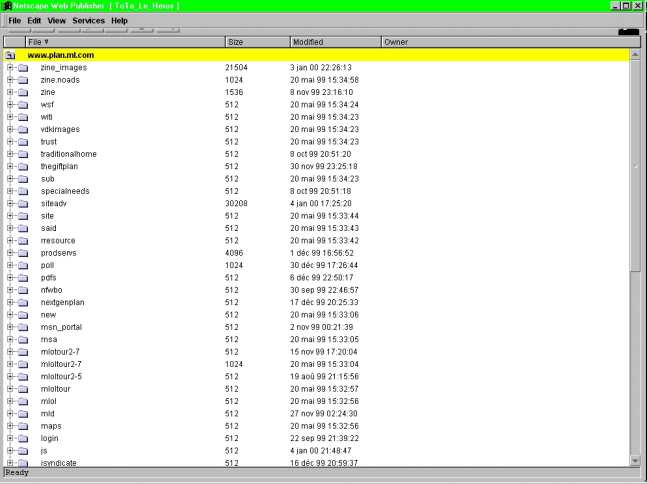Image resolution: width=647 pixels, height=484 pixels.
Task: Open the Help menu
Action: pyautogui.click(x=119, y=21)
